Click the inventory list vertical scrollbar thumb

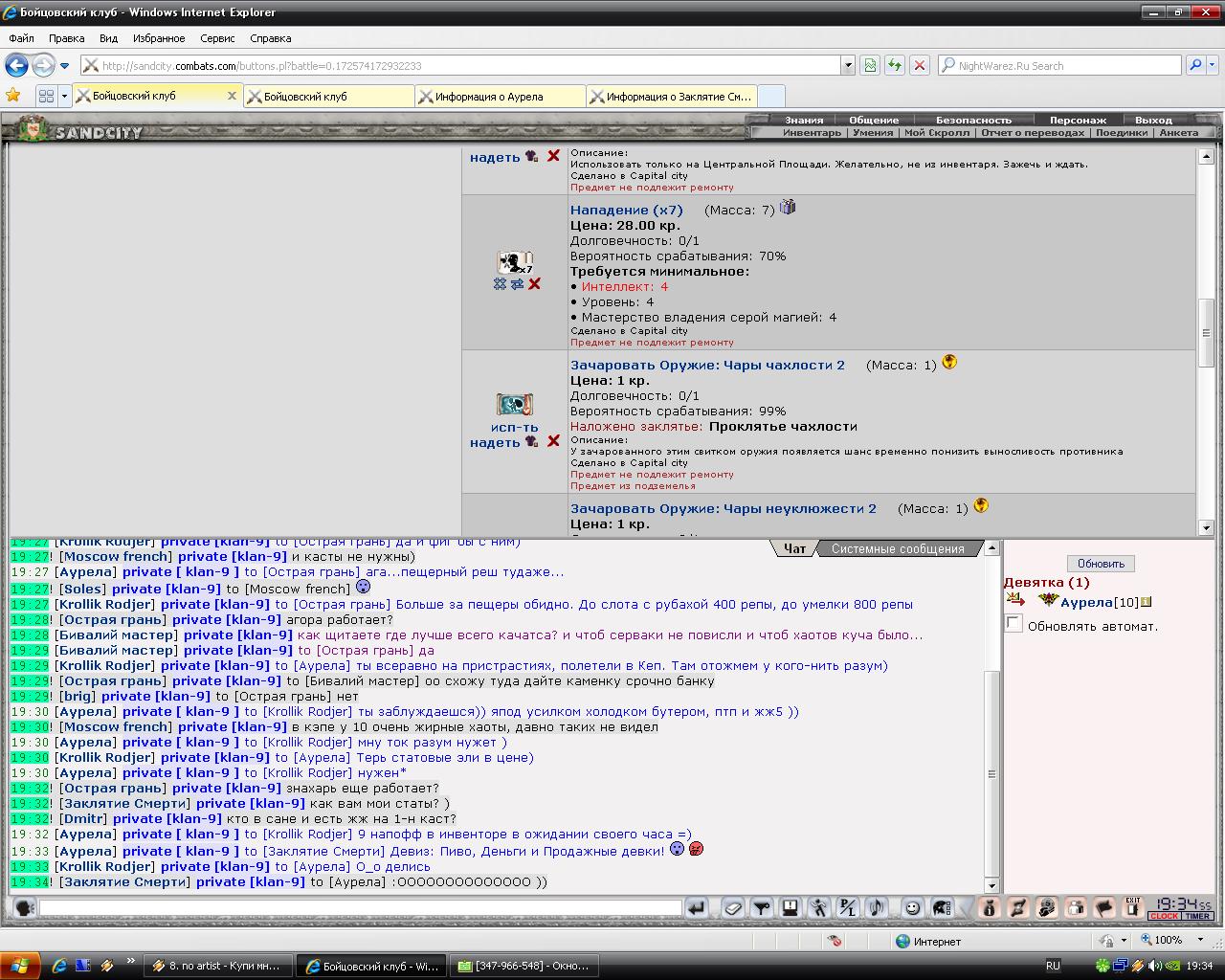1206,332
